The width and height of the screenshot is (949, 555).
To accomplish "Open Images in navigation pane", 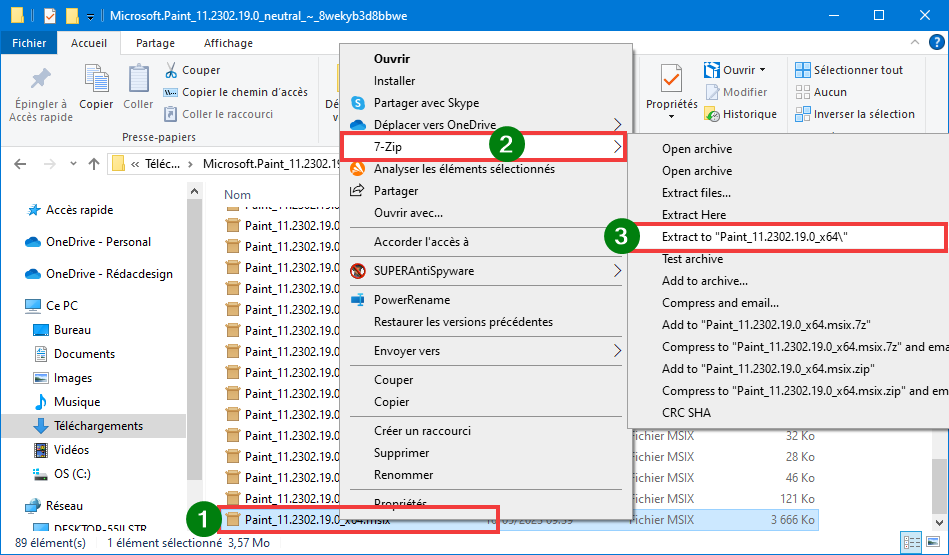I will [64, 378].
